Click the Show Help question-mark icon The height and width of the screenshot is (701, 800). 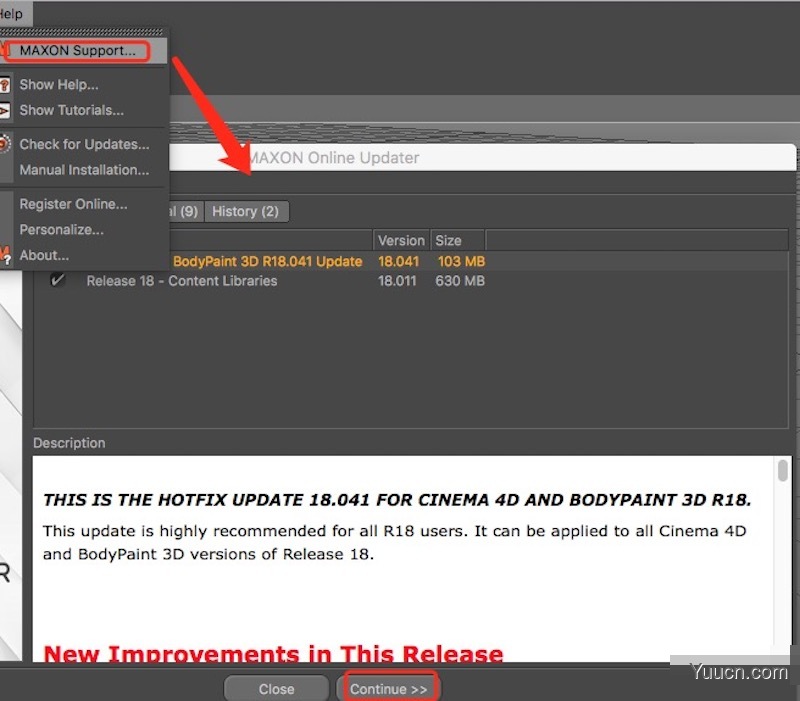tap(5, 85)
